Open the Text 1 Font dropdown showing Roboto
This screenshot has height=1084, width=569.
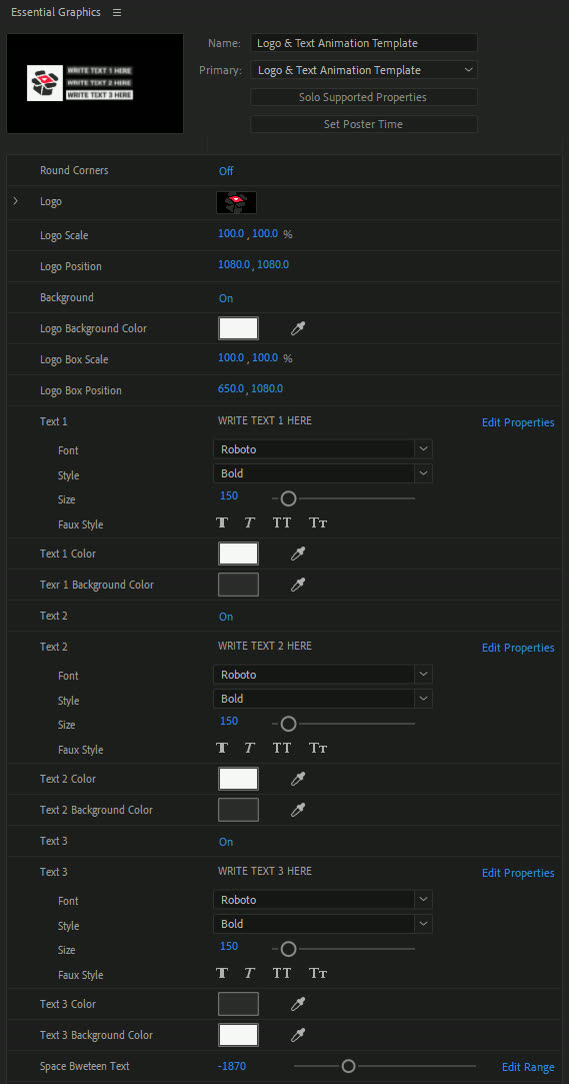coord(323,449)
